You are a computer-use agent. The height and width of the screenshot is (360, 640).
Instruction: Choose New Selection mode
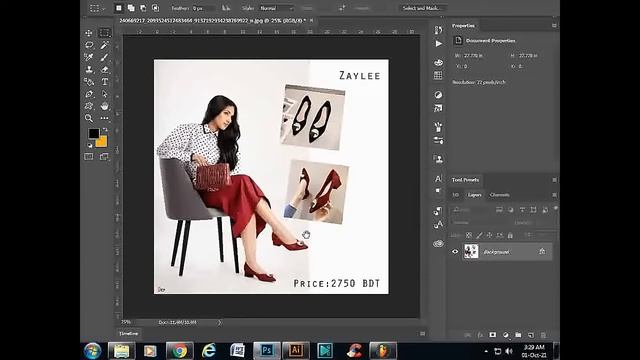(x=119, y=8)
